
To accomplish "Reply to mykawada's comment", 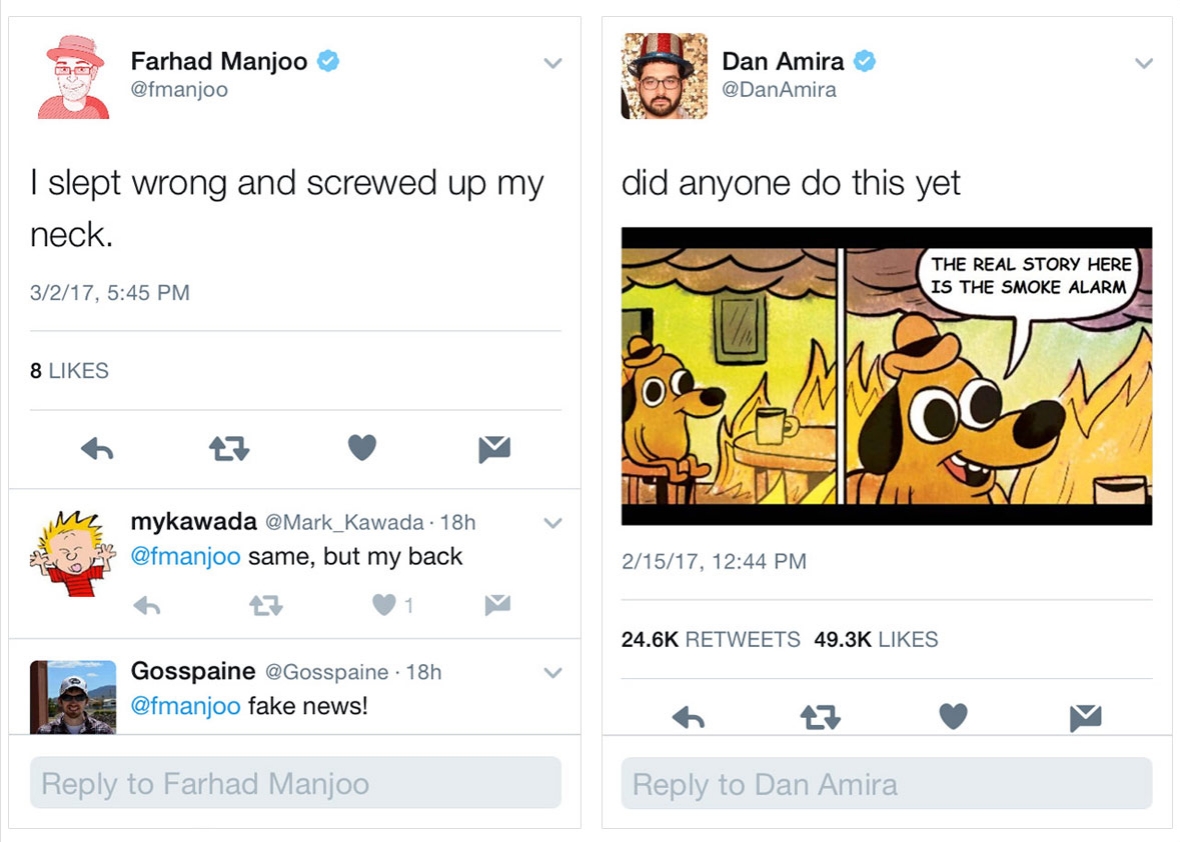I will pos(147,605).
